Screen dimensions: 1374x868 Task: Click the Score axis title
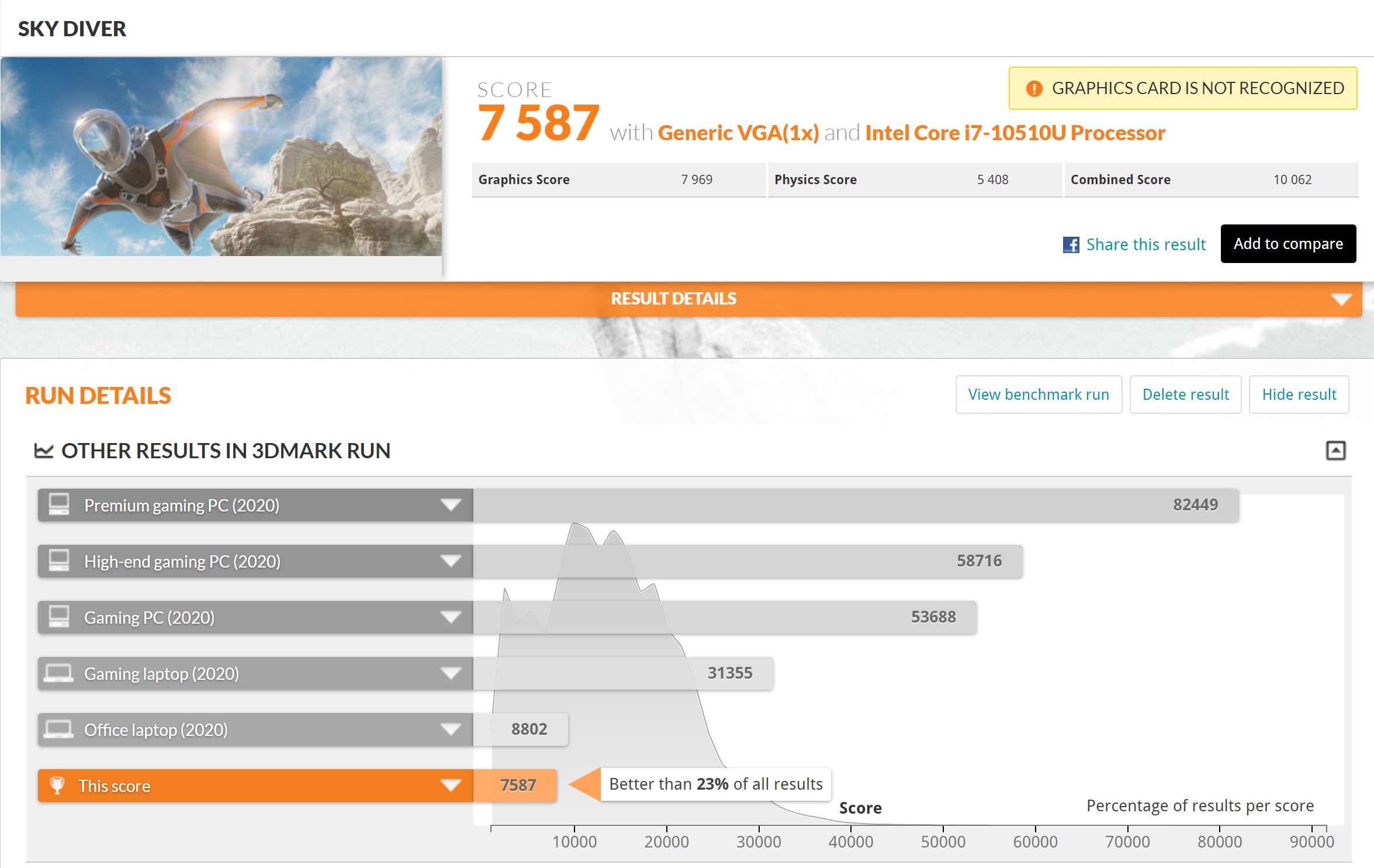tap(860, 808)
